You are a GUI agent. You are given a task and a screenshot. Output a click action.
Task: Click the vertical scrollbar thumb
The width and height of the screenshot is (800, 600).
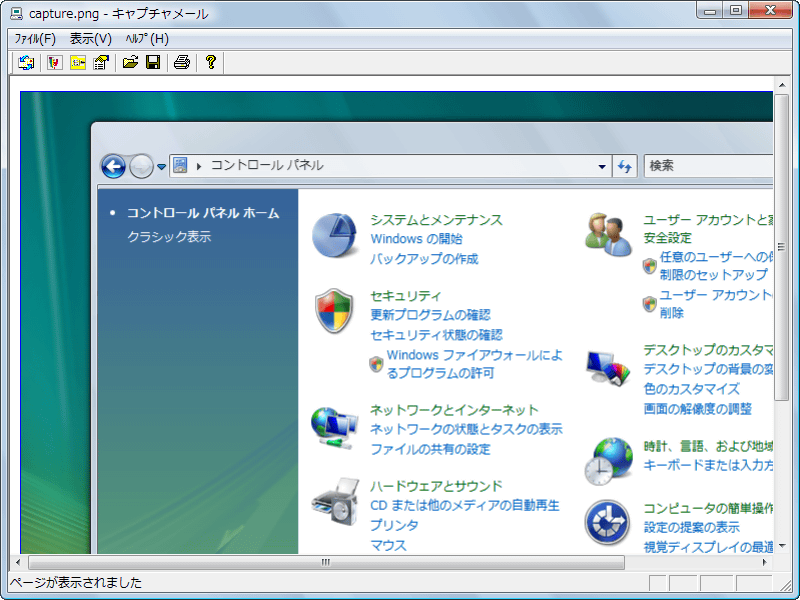[x=782, y=247]
